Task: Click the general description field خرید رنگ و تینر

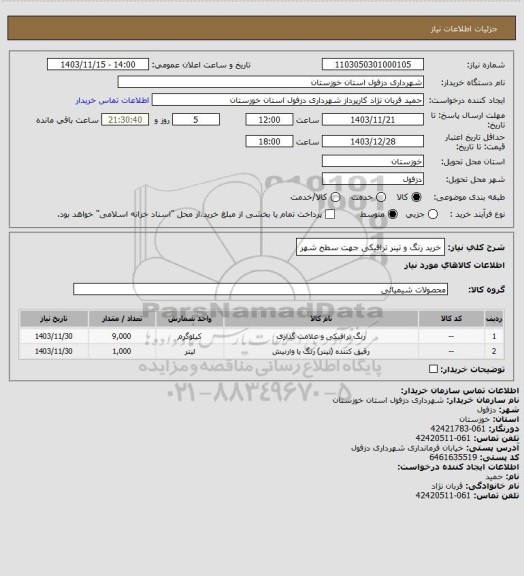Action: pos(370,248)
